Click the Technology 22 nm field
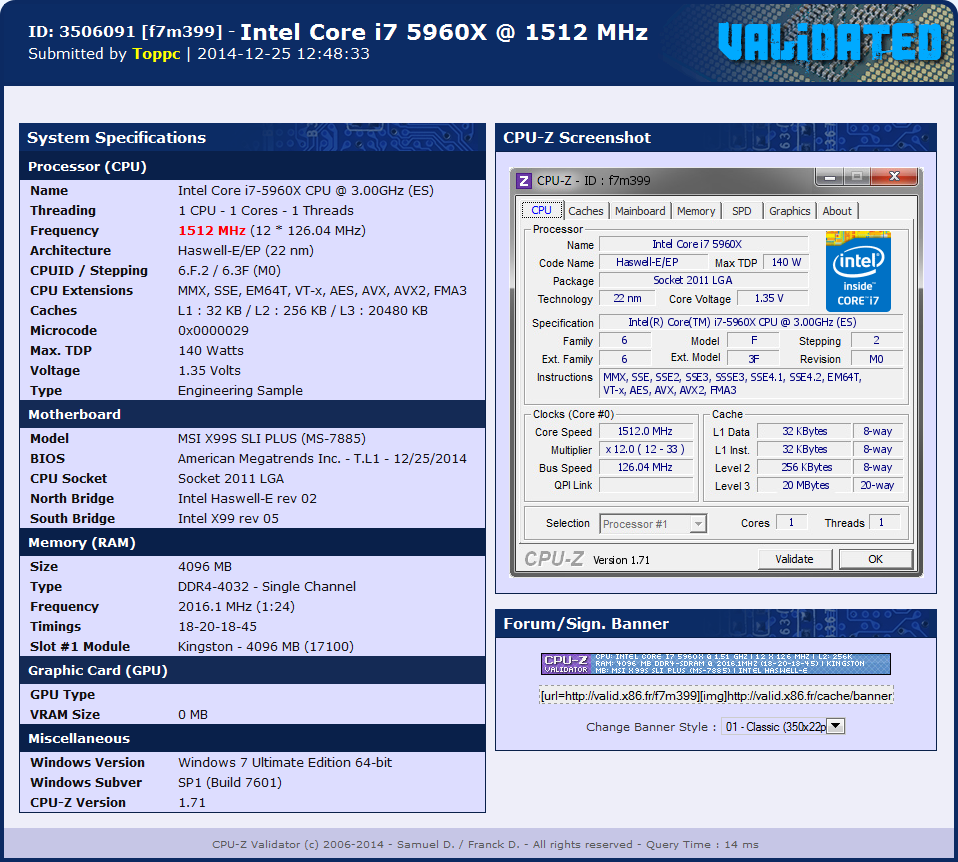 point(627,298)
